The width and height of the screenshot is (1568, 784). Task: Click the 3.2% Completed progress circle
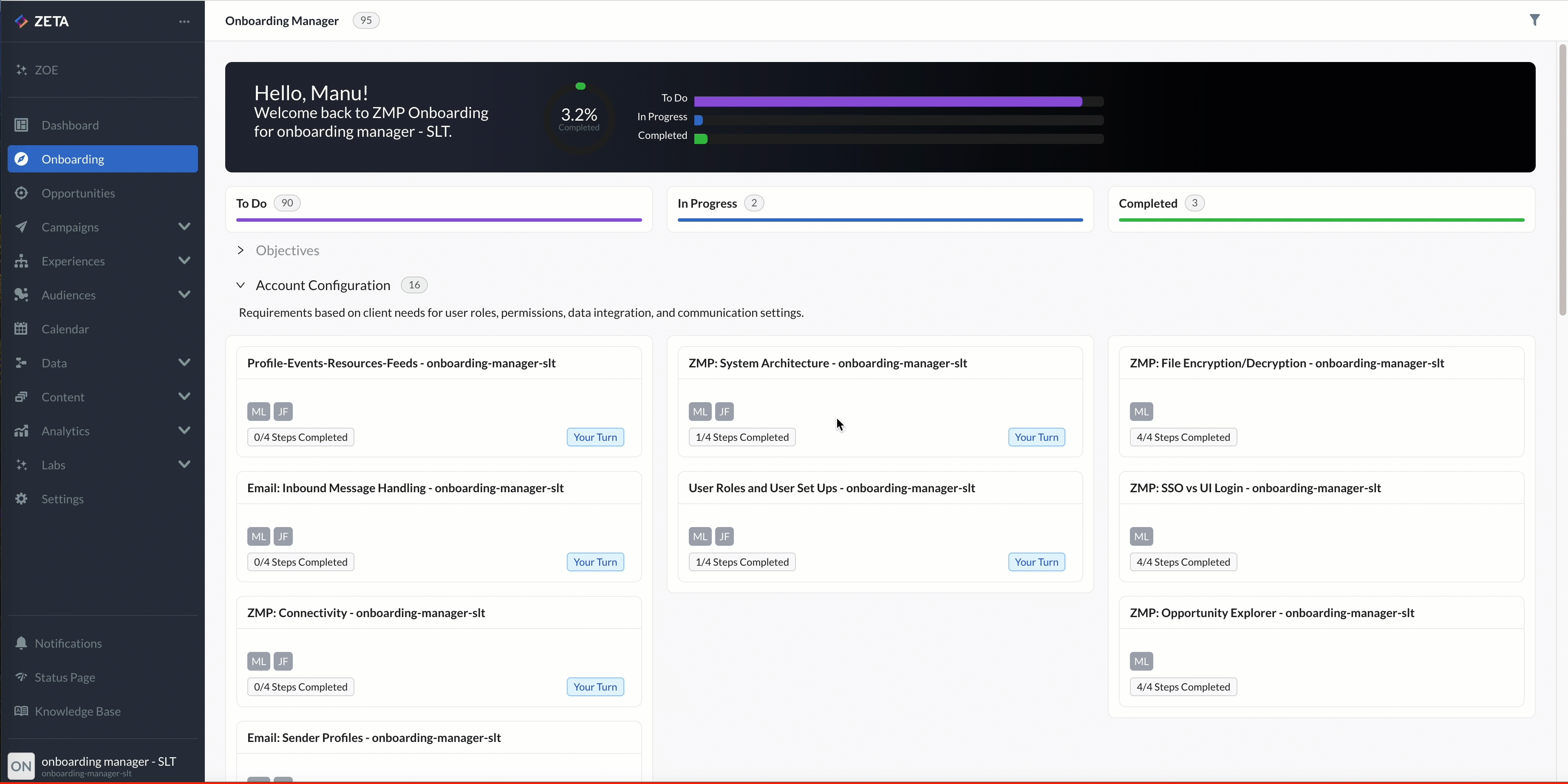(579, 118)
